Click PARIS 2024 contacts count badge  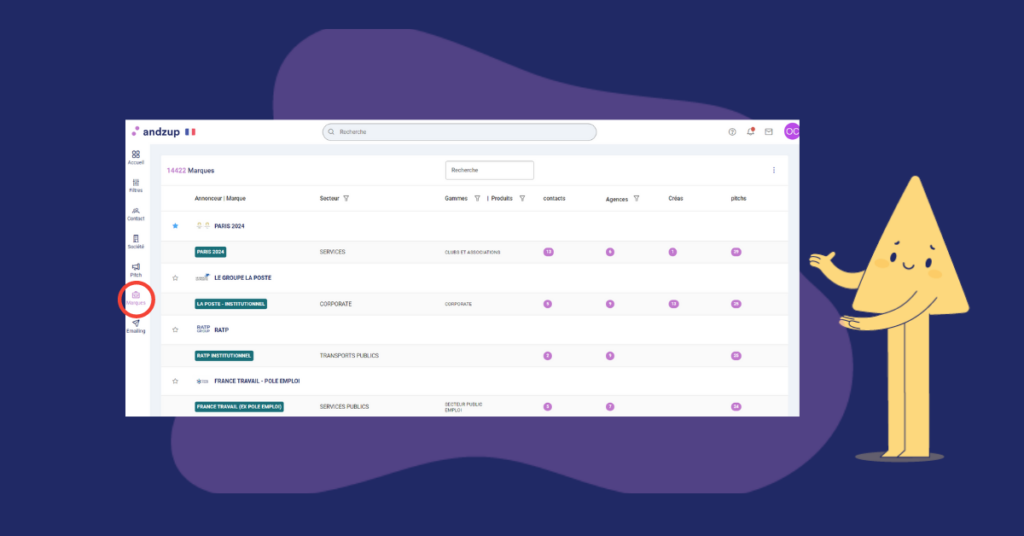pos(549,252)
